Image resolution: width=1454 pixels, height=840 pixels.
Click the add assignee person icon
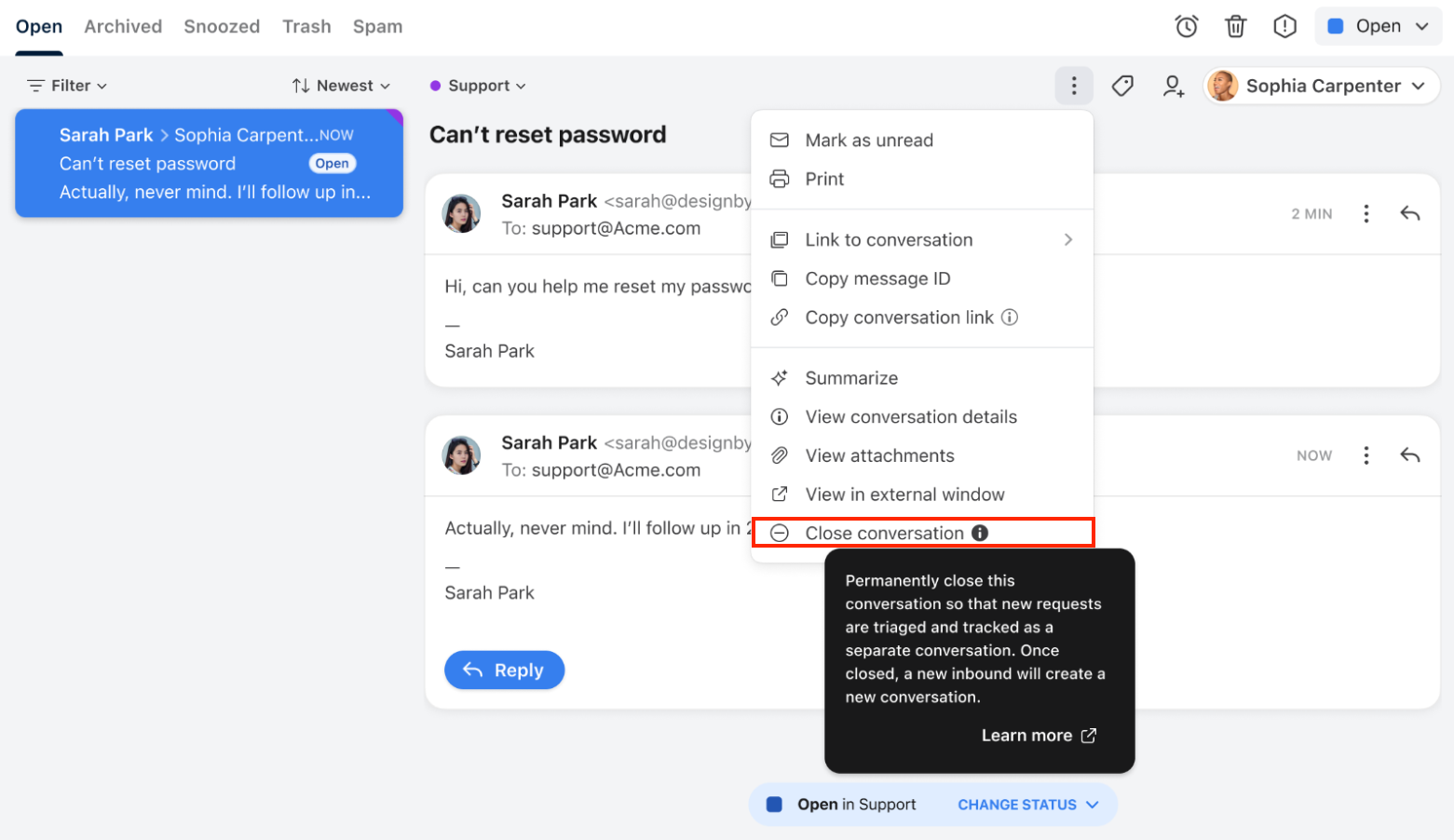click(x=1173, y=86)
